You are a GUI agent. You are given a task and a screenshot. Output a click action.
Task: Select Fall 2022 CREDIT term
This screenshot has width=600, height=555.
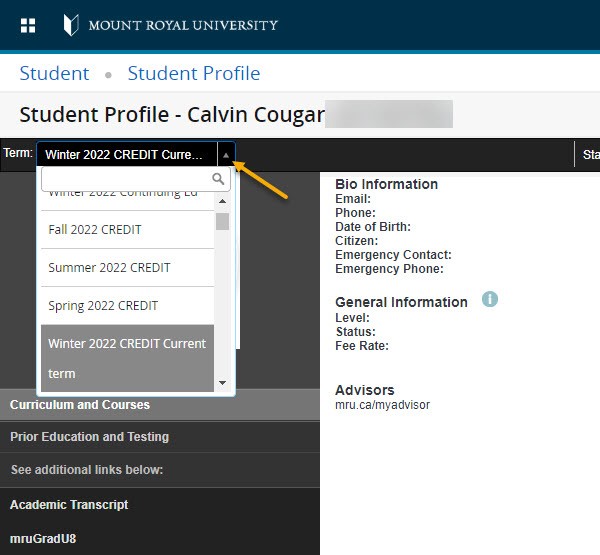[x=127, y=230]
